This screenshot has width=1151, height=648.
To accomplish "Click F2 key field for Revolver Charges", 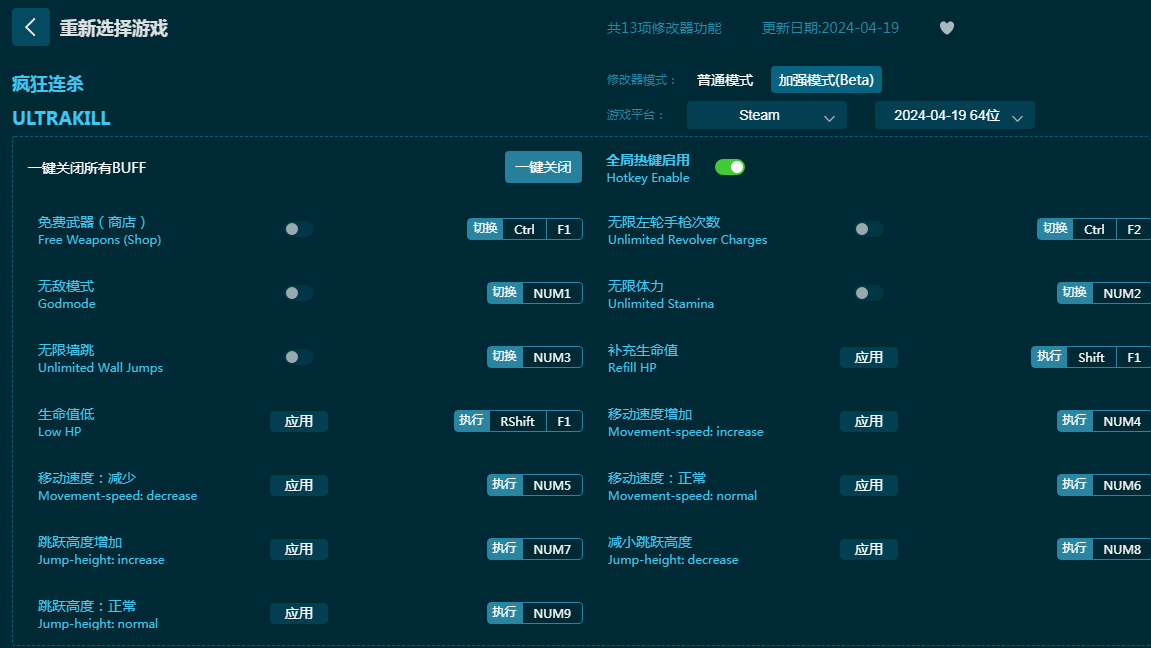I will pyautogui.click(x=1133, y=229).
